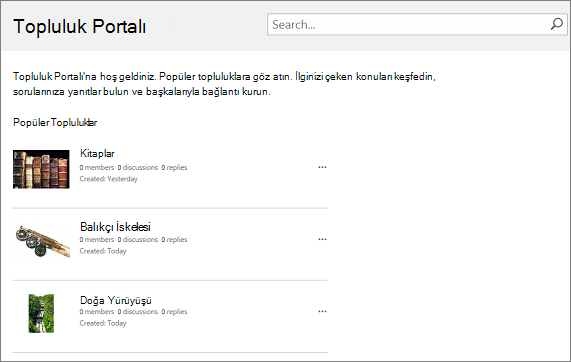This screenshot has width=571, height=362.
Task: Click '0 discussions' under Kitaplar
Action: (x=138, y=168)
